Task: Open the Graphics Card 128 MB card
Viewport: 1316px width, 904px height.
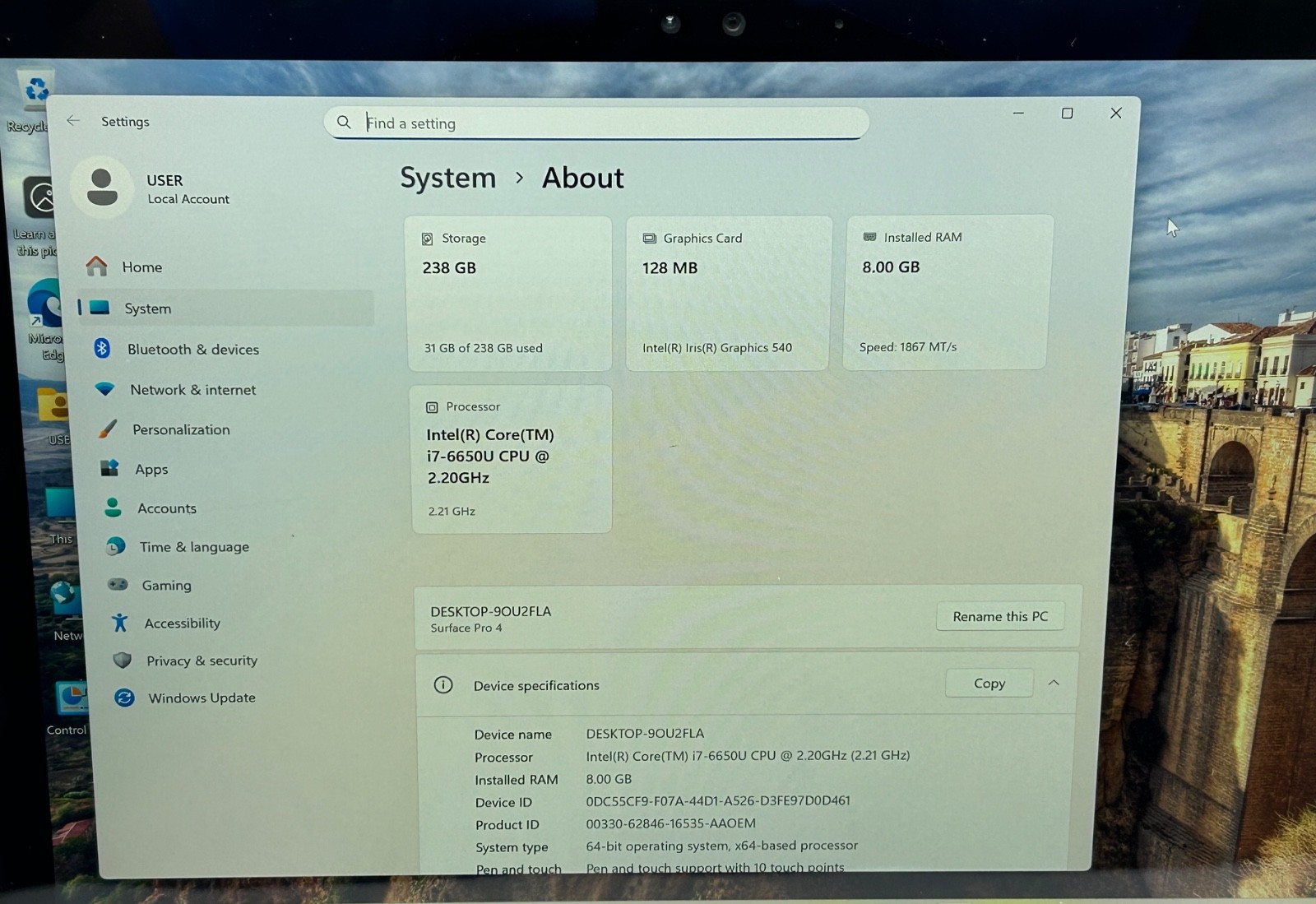Action: tap(729, 293)
